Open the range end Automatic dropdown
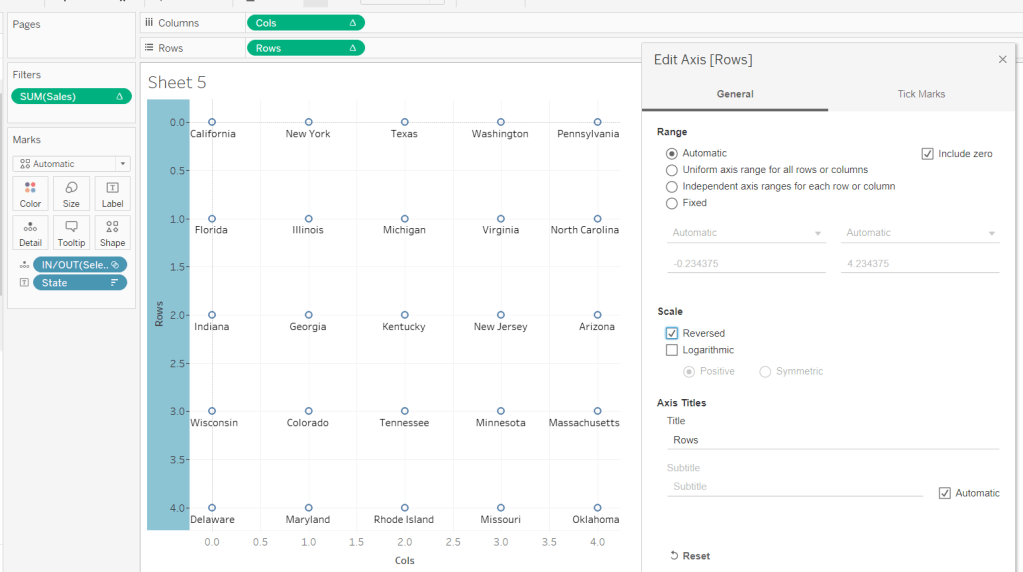 [920, 233]
